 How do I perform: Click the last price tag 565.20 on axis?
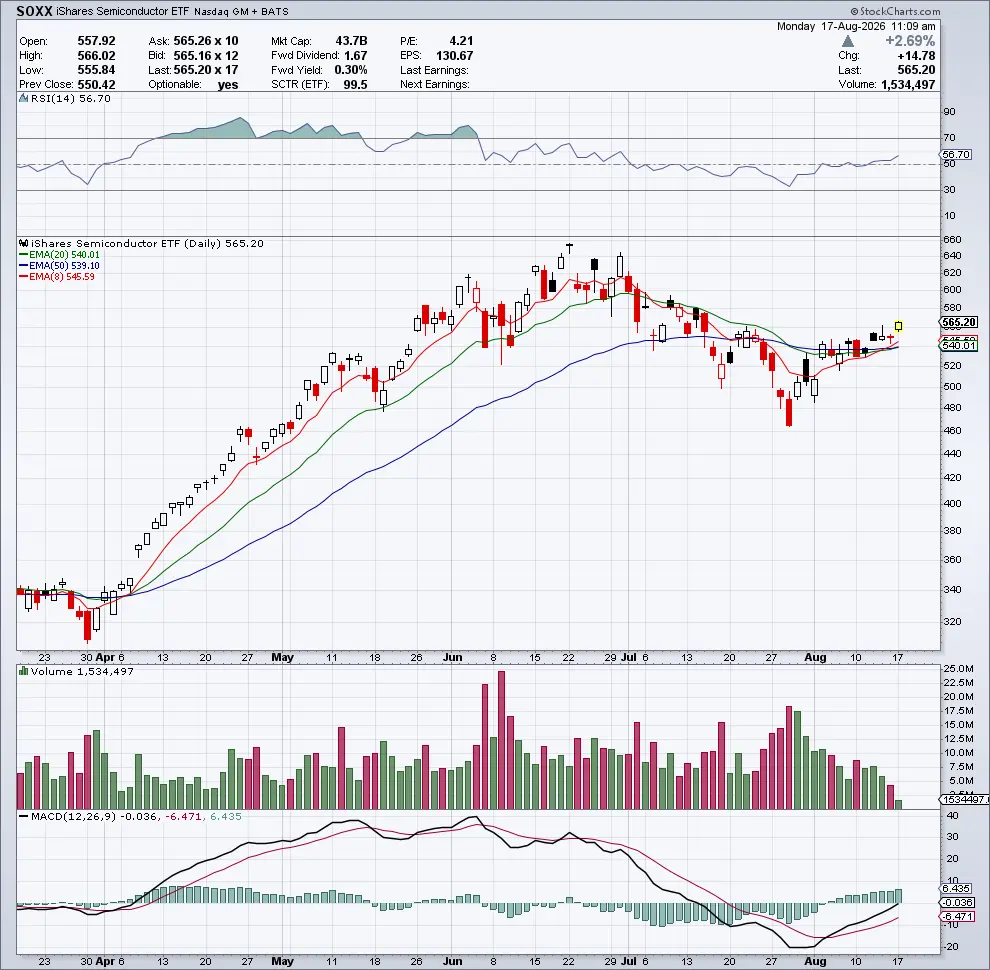tap(959, 322)
